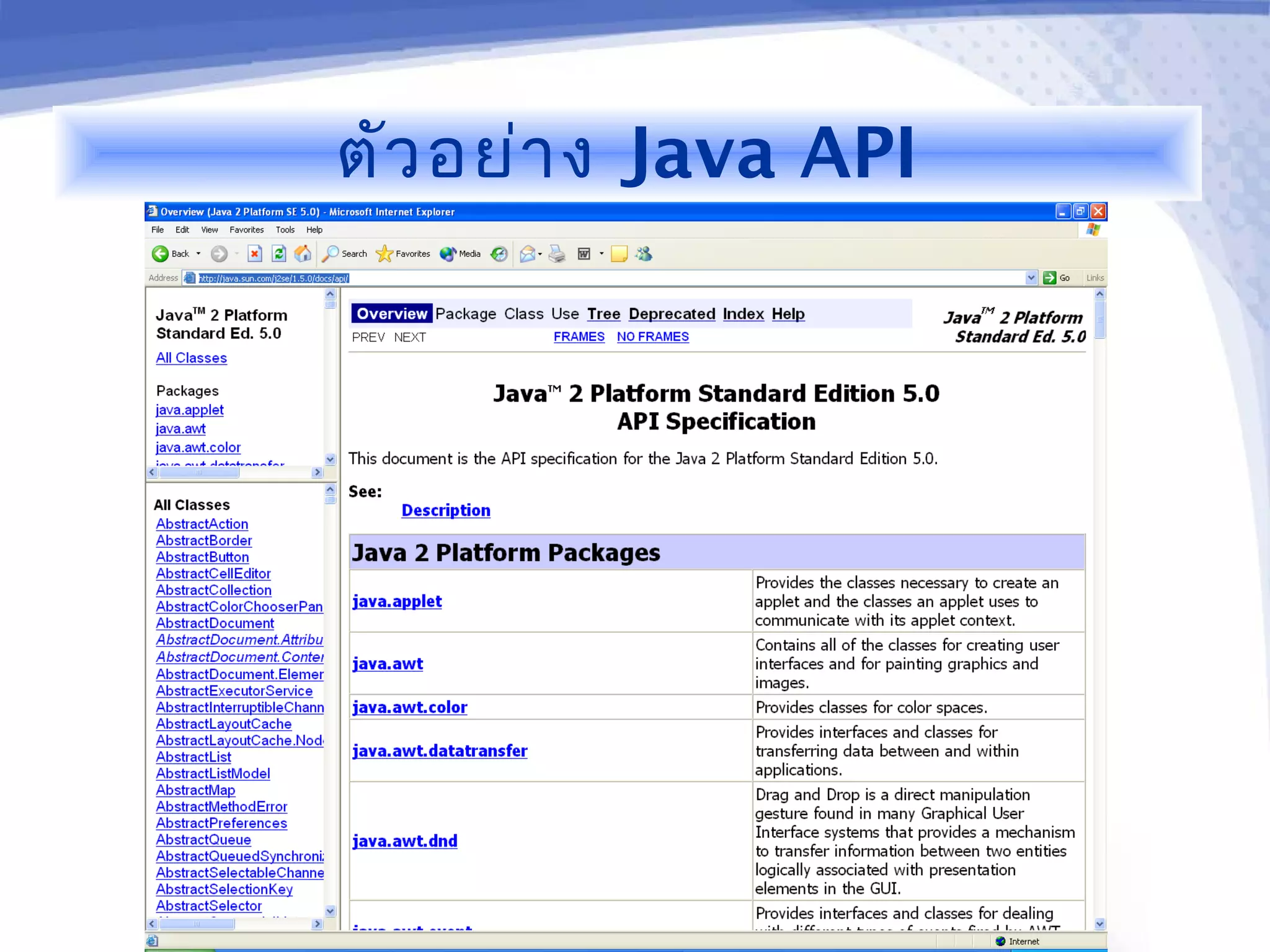Click the Refresh page icon
Screen dimensions: 1270x952
[x=279, y=253]
